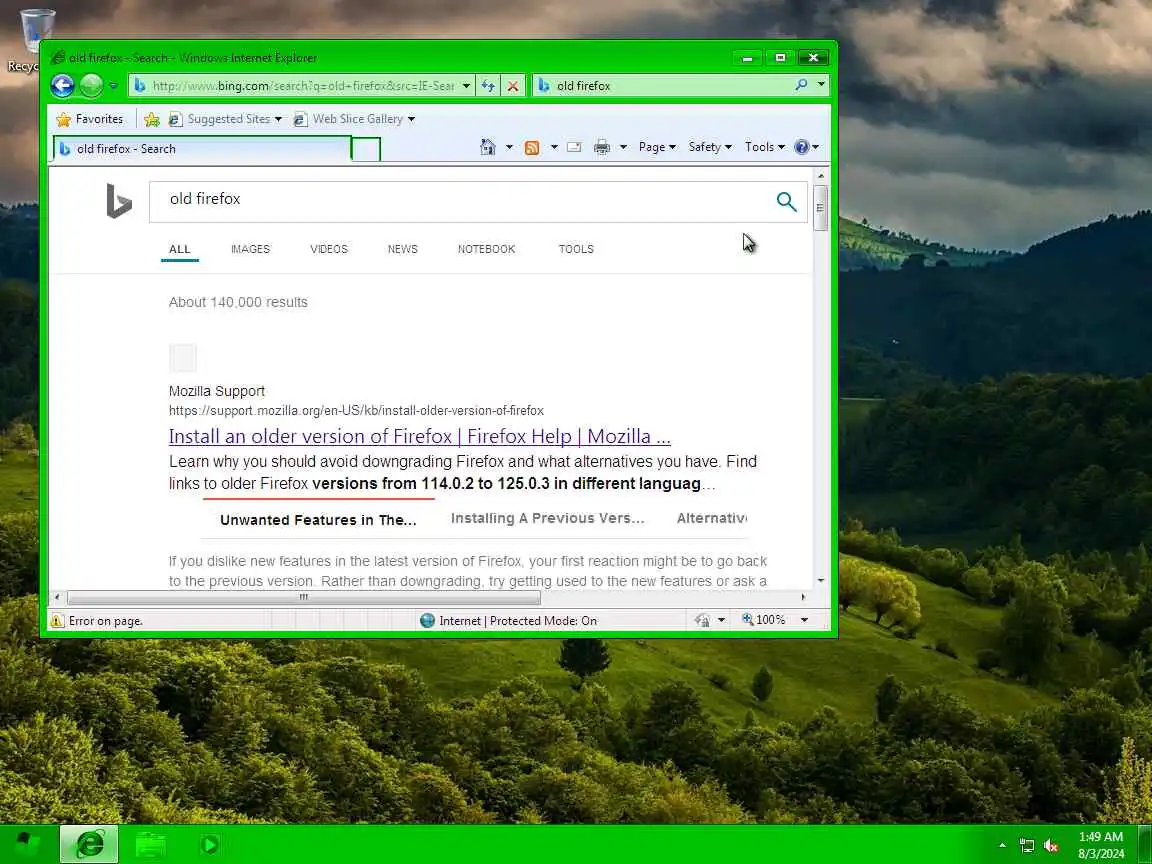Open 'Install an older version of Firefox' link

click(x=420, y=436)
